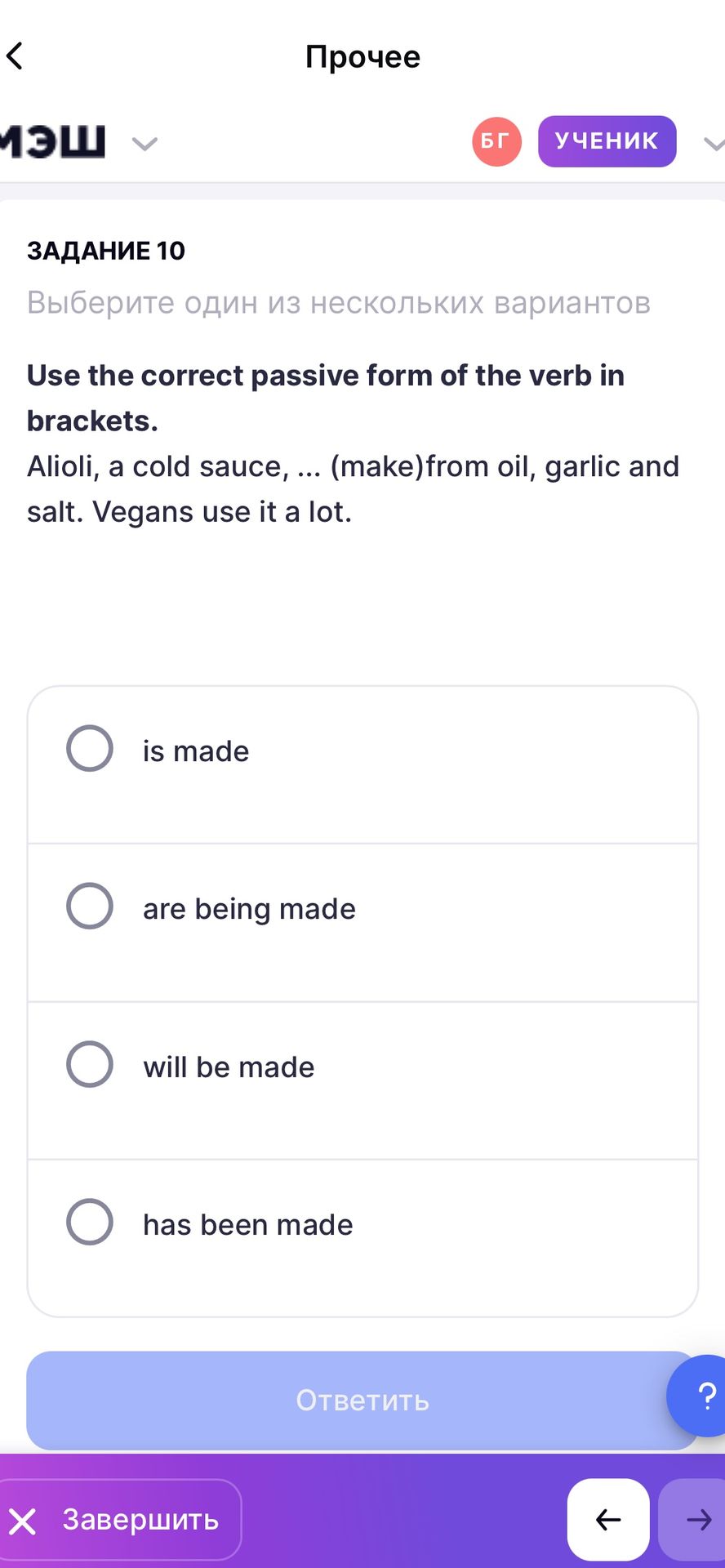Go to next task with right arrow
Screen dimensions: 725x1568
[693, 1520]
